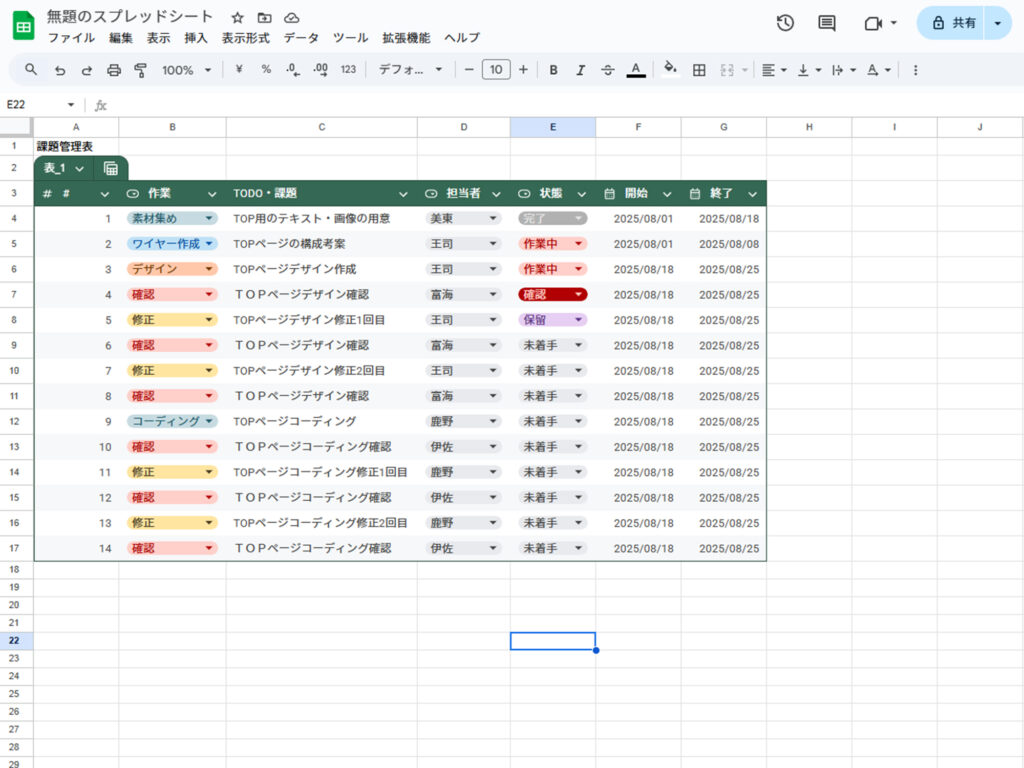Open the 担当者 column header dropdown
Viewport: 1024px width, 768px height.
(496, 194)
